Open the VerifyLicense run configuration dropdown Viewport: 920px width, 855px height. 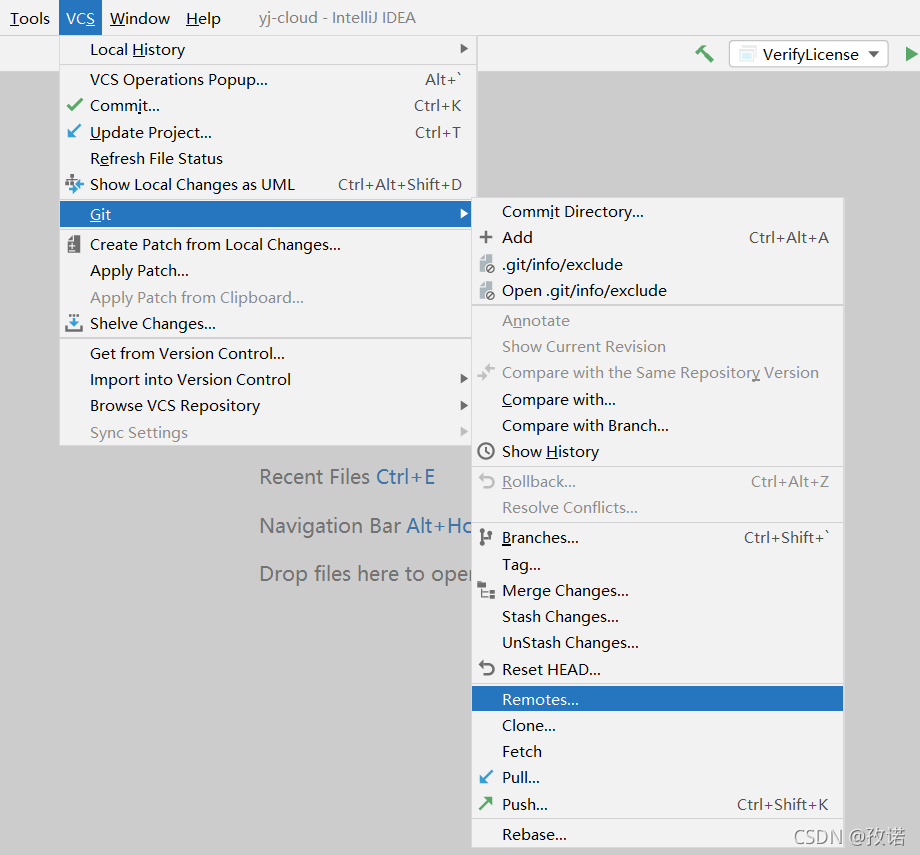(809, 54)
